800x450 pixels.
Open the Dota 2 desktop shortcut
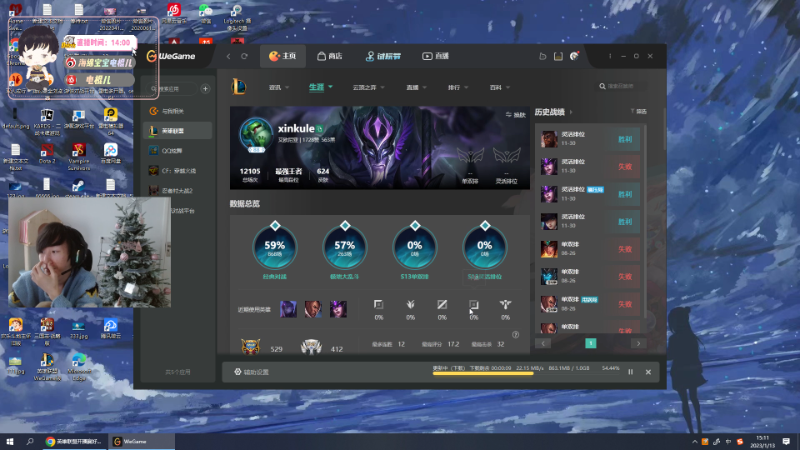click(47, 153)
